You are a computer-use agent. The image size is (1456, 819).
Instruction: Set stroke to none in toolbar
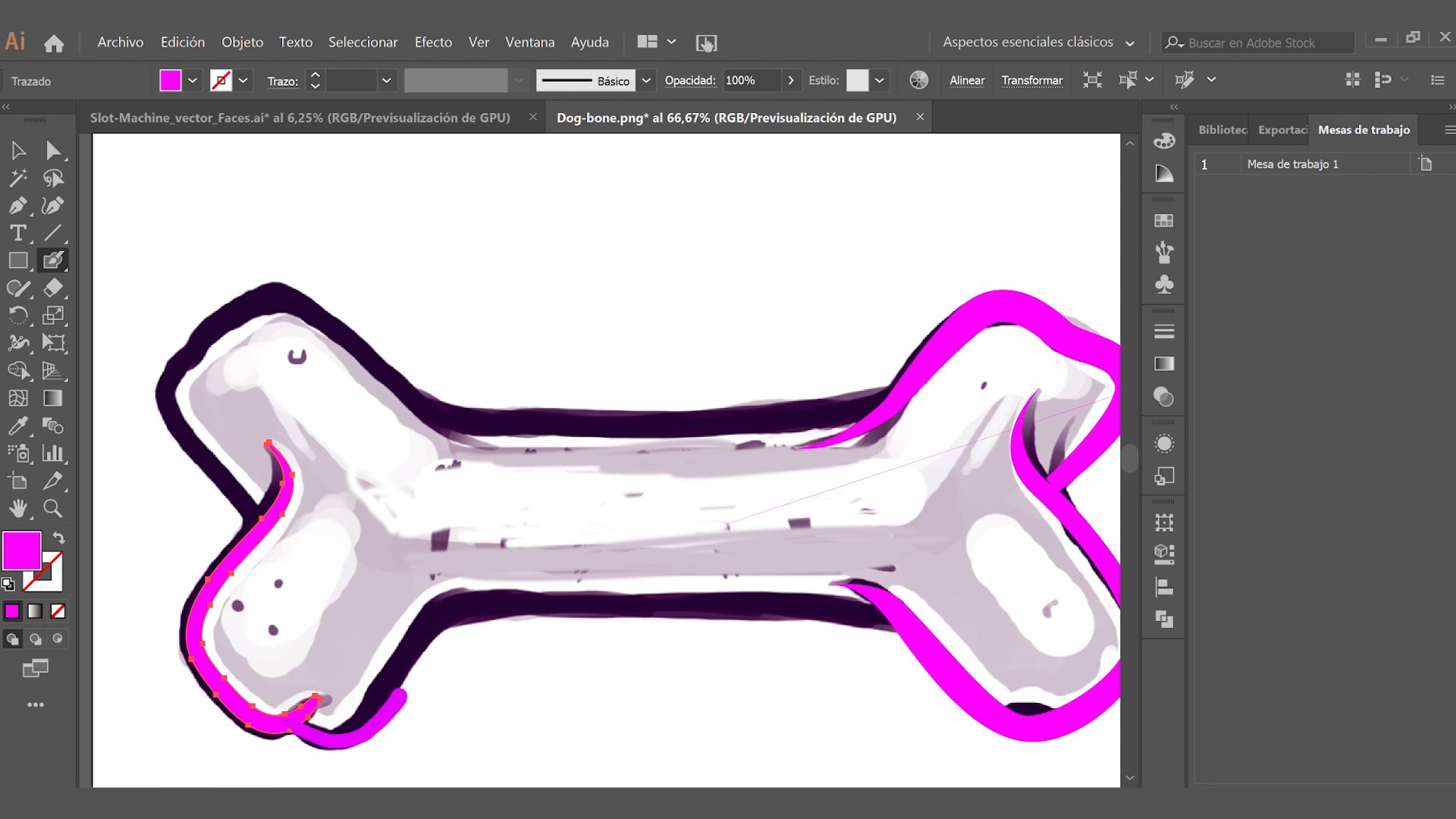pyautogui.click(x=220, y=80)
